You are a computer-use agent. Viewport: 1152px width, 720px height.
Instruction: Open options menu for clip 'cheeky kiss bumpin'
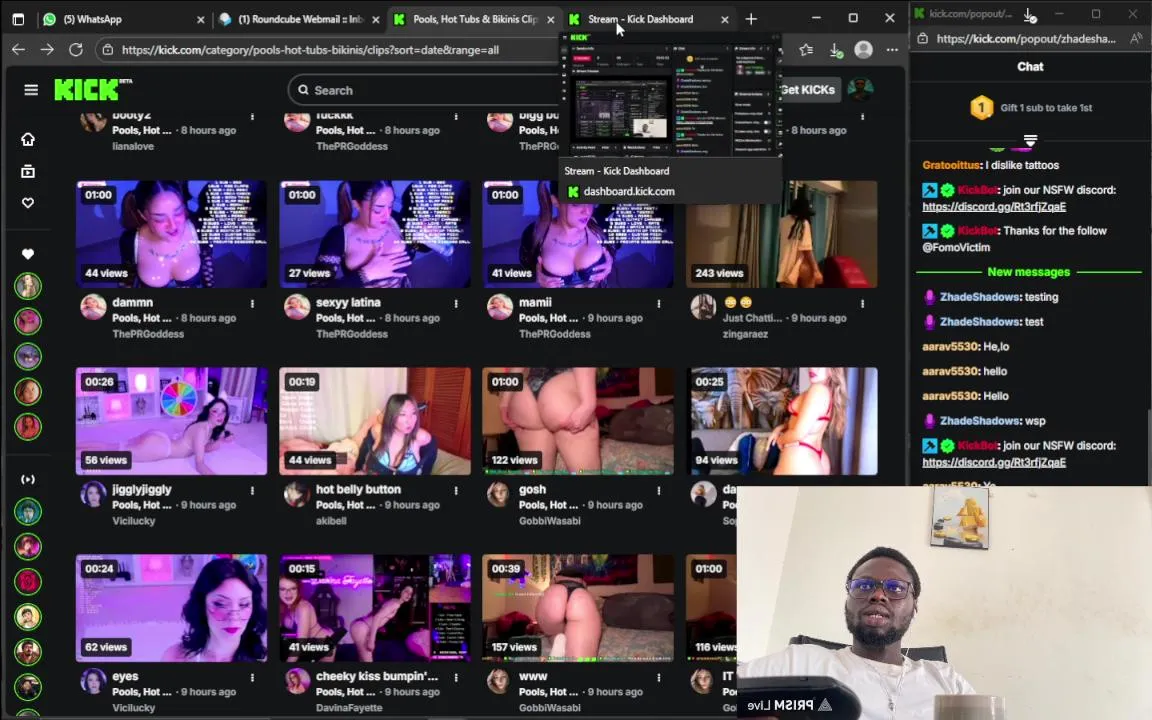click(456, 677)
